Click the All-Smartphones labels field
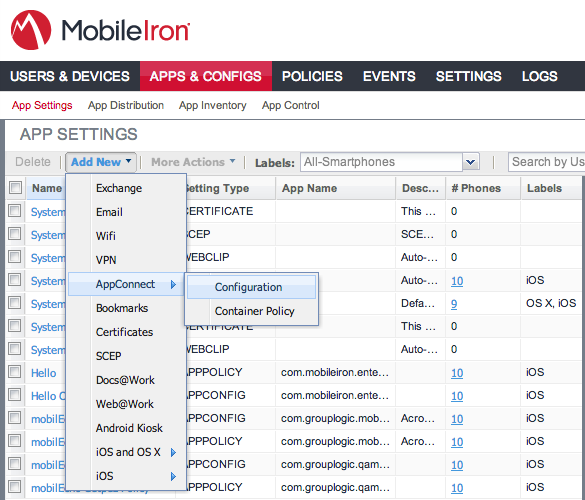The image size is (585, 500). [381, 162]
